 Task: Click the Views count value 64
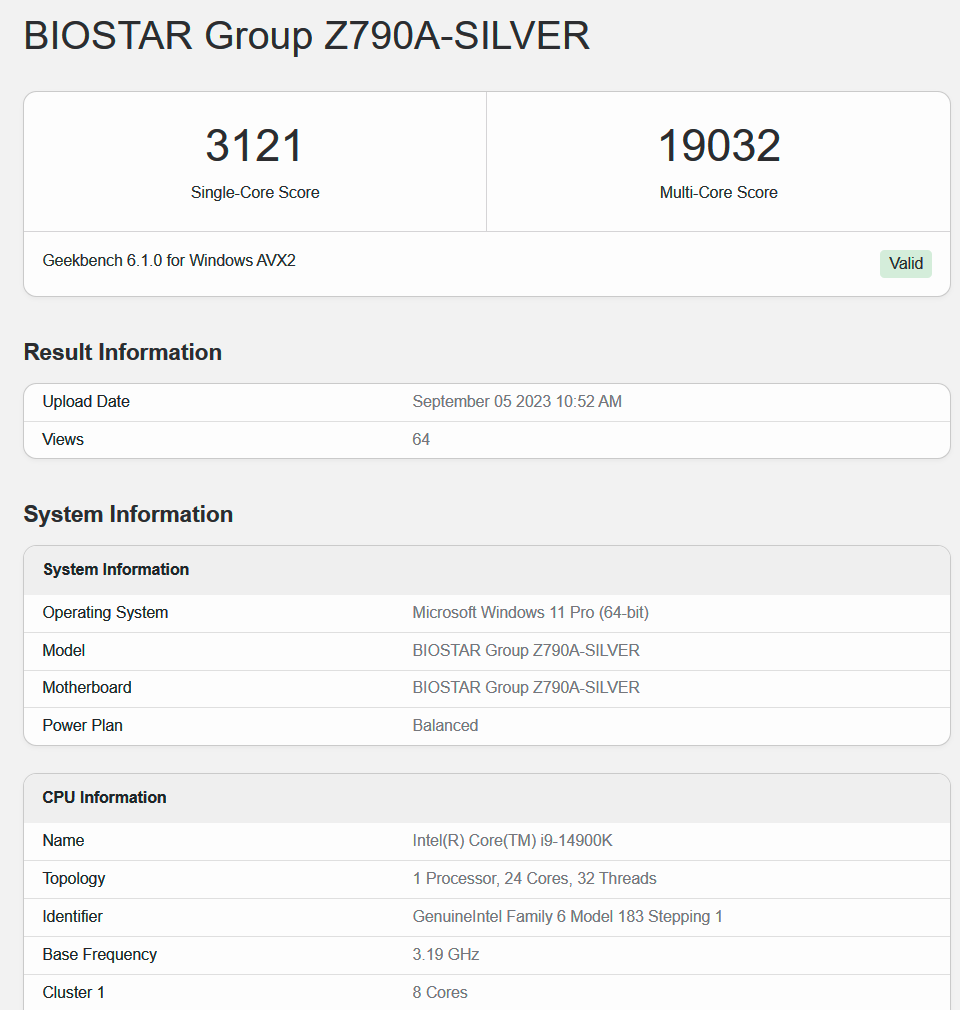(421, 440)
